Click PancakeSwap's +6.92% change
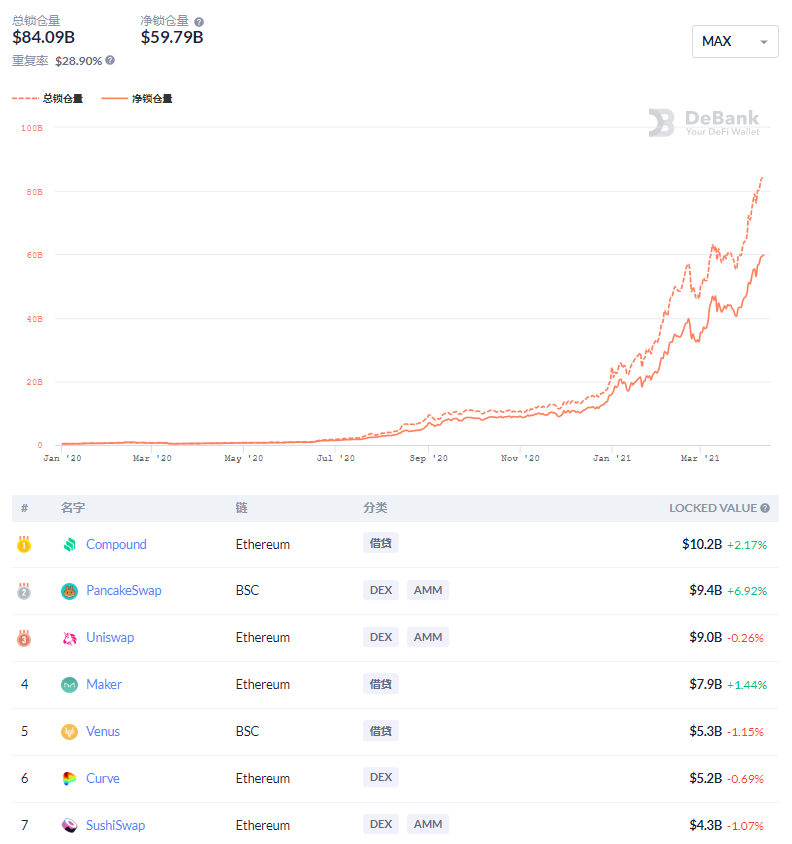Screen dimensions: 792x844 (x=747, y=591)
